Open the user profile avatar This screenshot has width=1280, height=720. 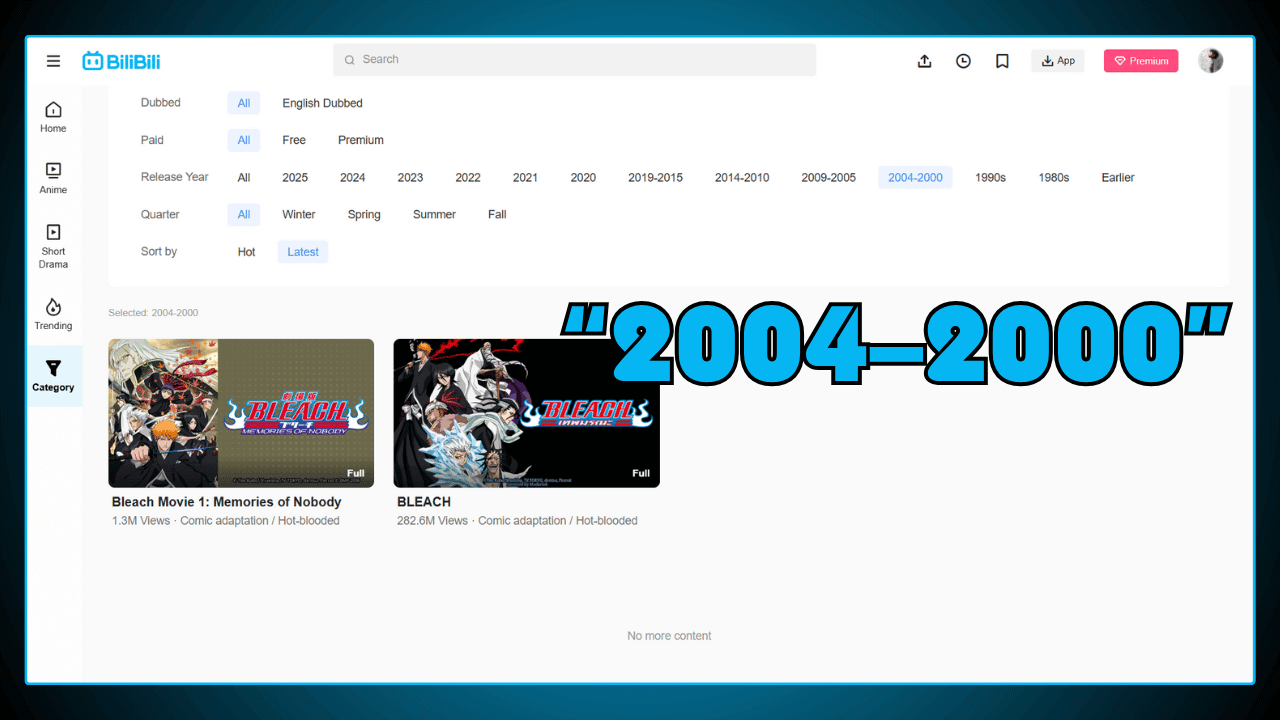(x=1210, y=61)
